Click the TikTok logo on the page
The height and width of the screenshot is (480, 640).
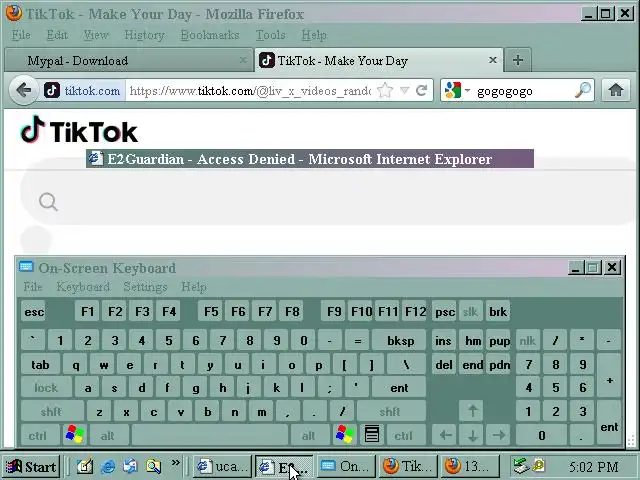(x=79, y=131)
